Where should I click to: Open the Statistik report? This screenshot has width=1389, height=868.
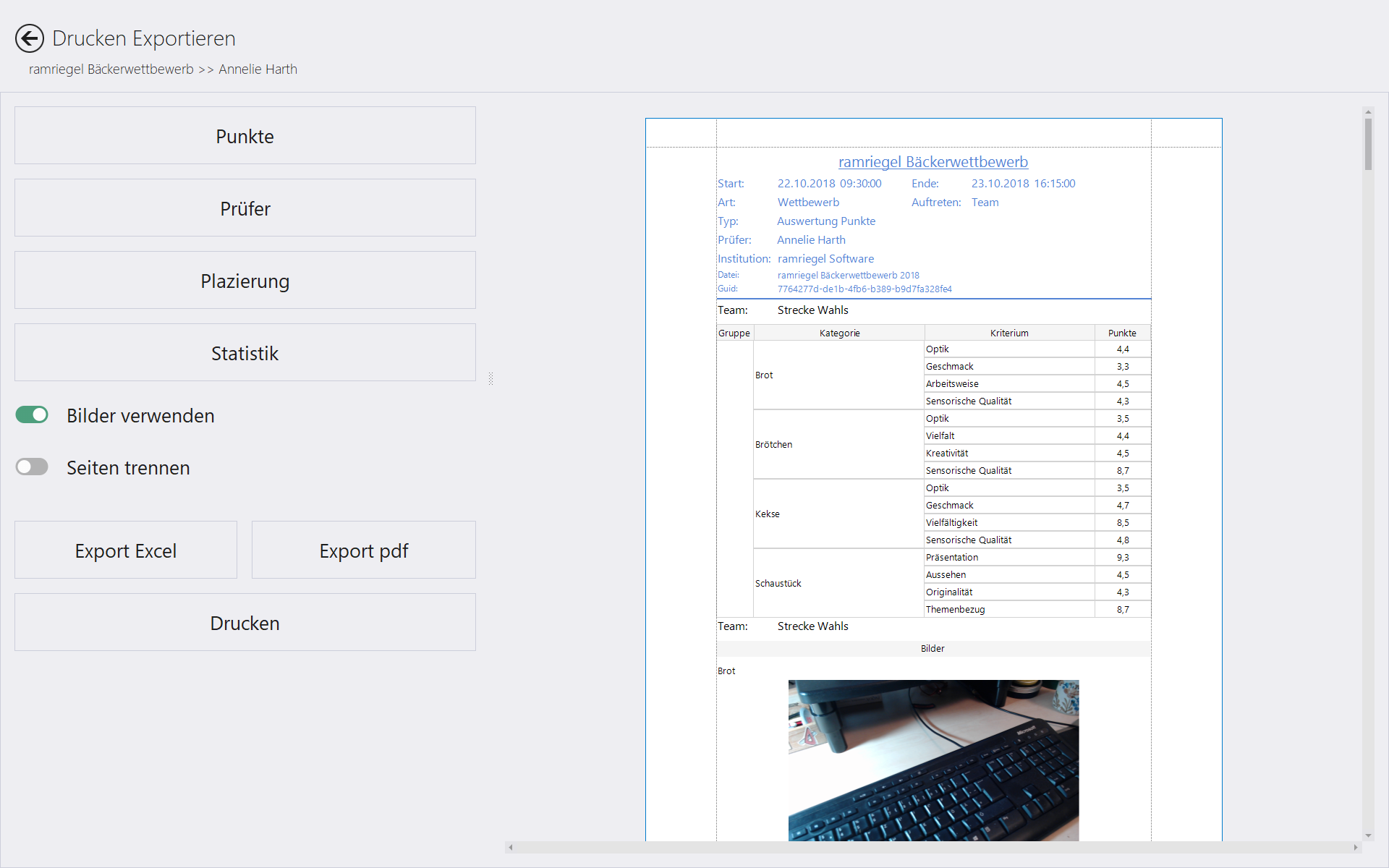coord(245,353)
